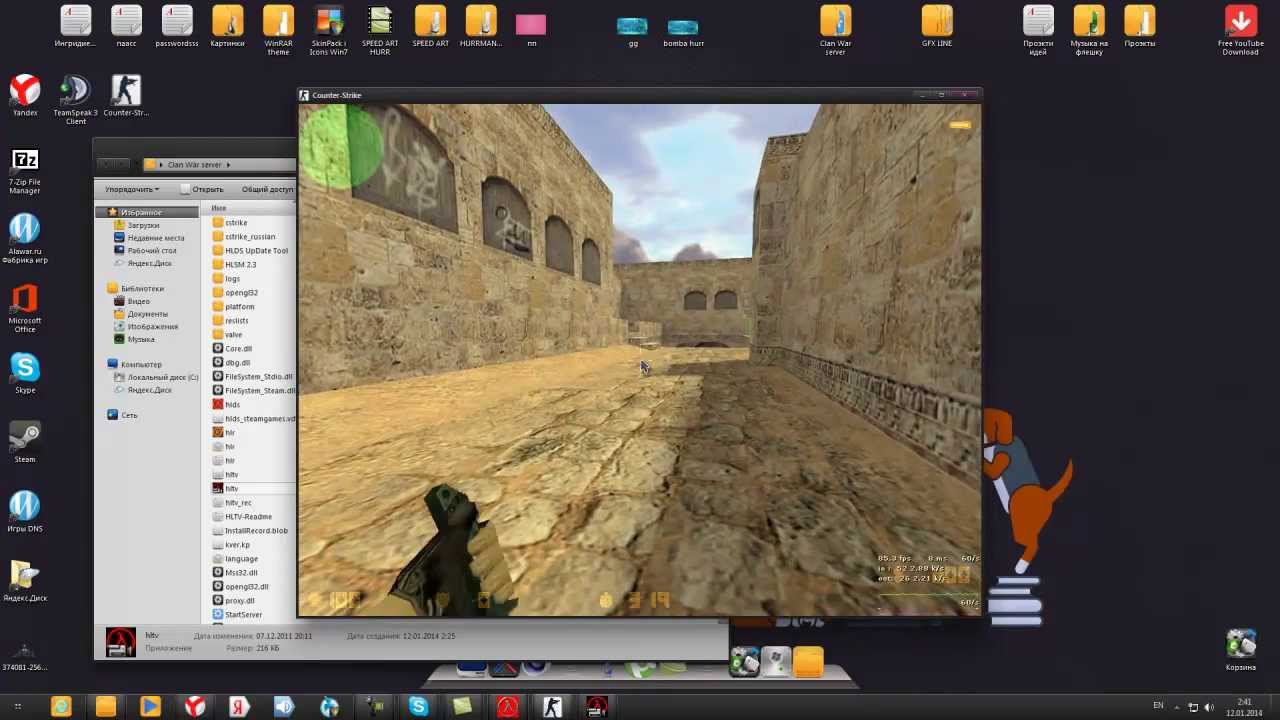Open the WinRAR theme desktop folder
This screenshot has height=720, width=1280.
[278, 30]
